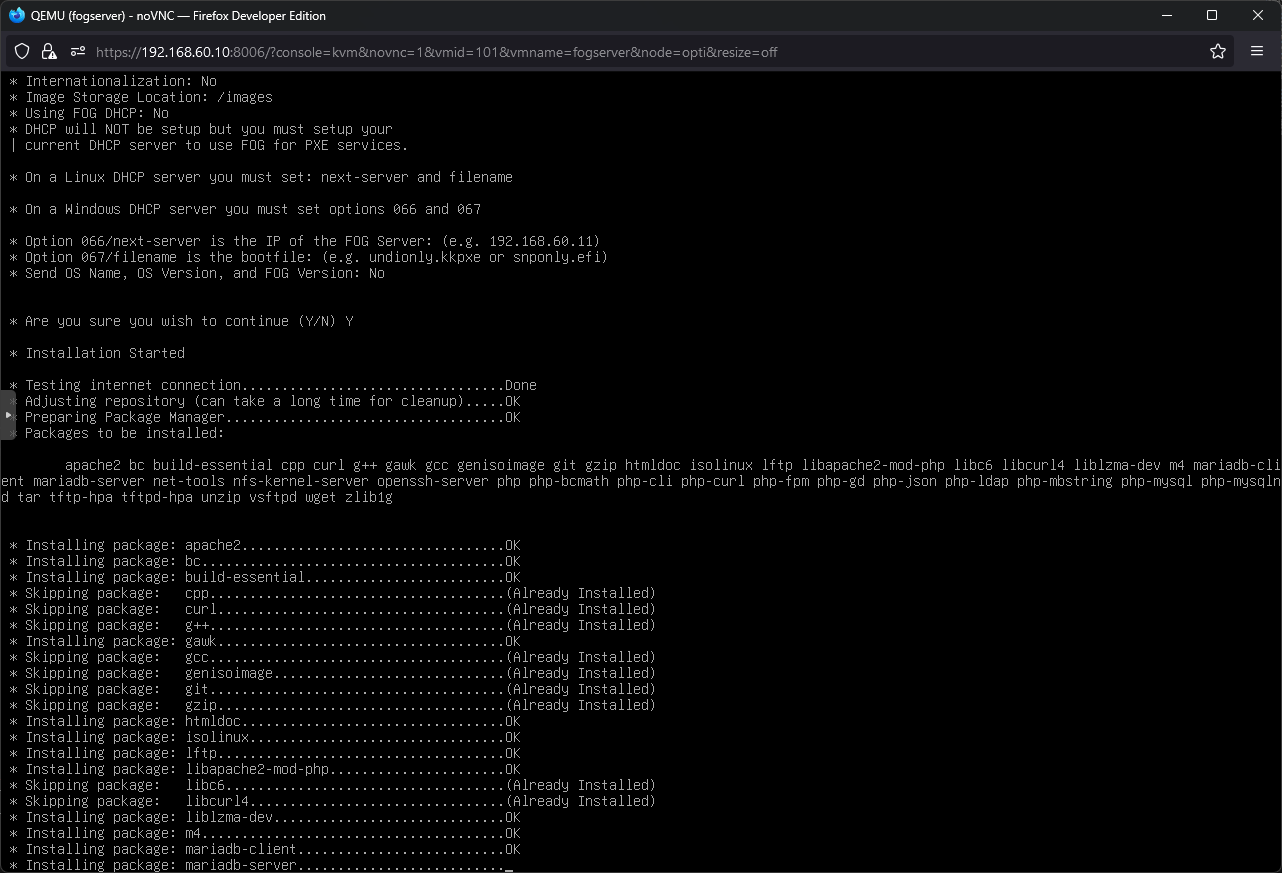Screen dimensions: 1282x873
Task: Click the 'Using FOG DHCP: No' line
Action: (x=89, y=113)
